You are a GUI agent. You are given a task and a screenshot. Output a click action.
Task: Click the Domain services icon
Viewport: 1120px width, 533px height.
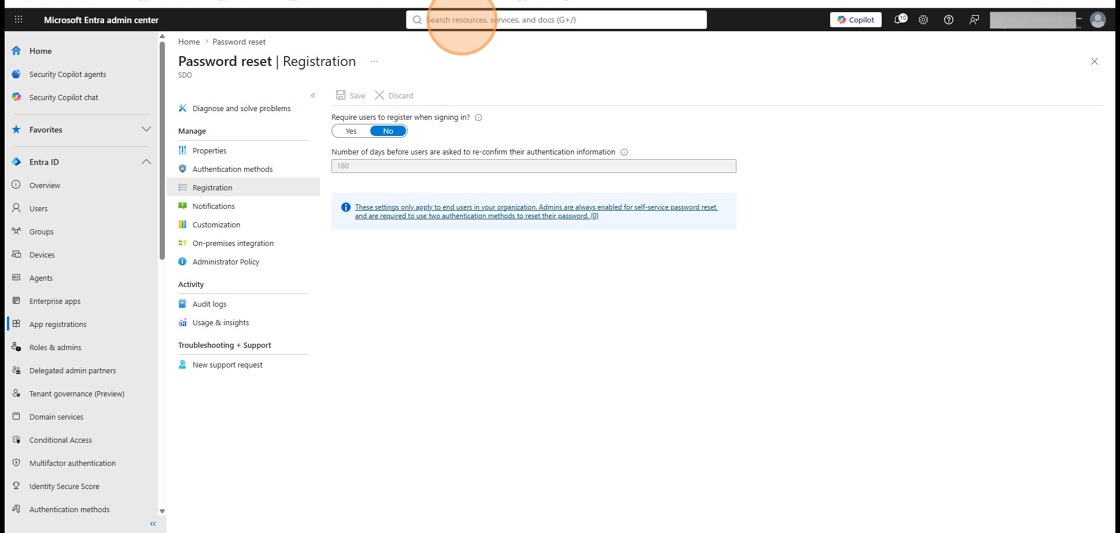pos(16,417)
